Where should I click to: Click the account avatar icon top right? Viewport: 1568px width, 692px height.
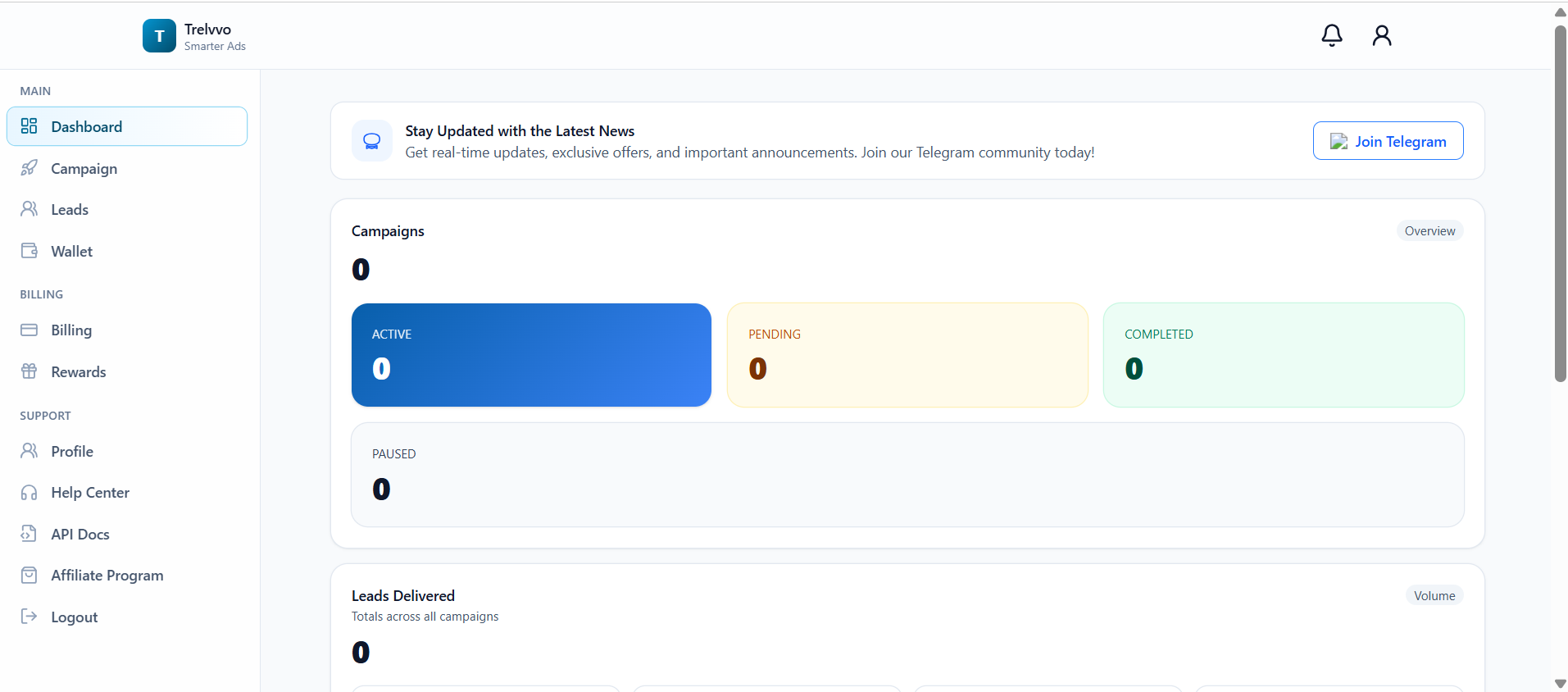pos(1381,35)
